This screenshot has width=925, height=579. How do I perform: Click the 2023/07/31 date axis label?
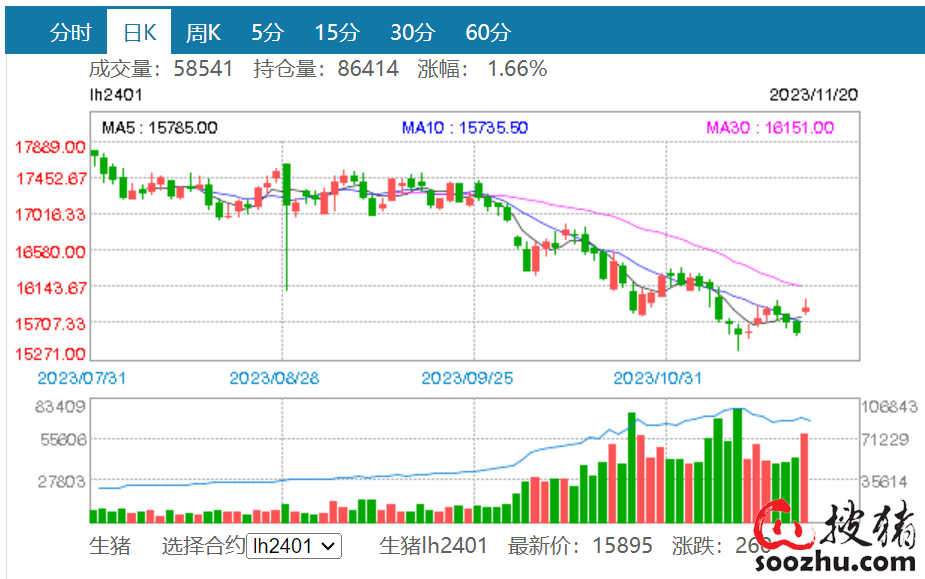point(81,378)
